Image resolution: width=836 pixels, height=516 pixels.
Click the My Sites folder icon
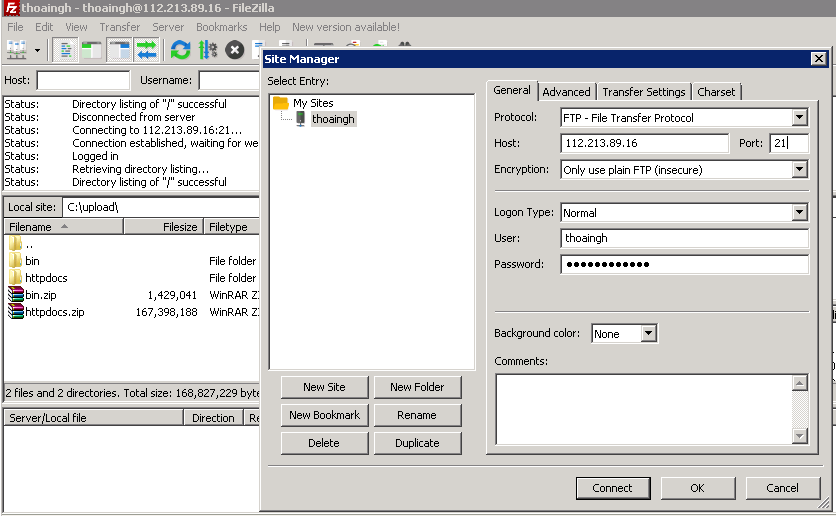click(280, 103)
